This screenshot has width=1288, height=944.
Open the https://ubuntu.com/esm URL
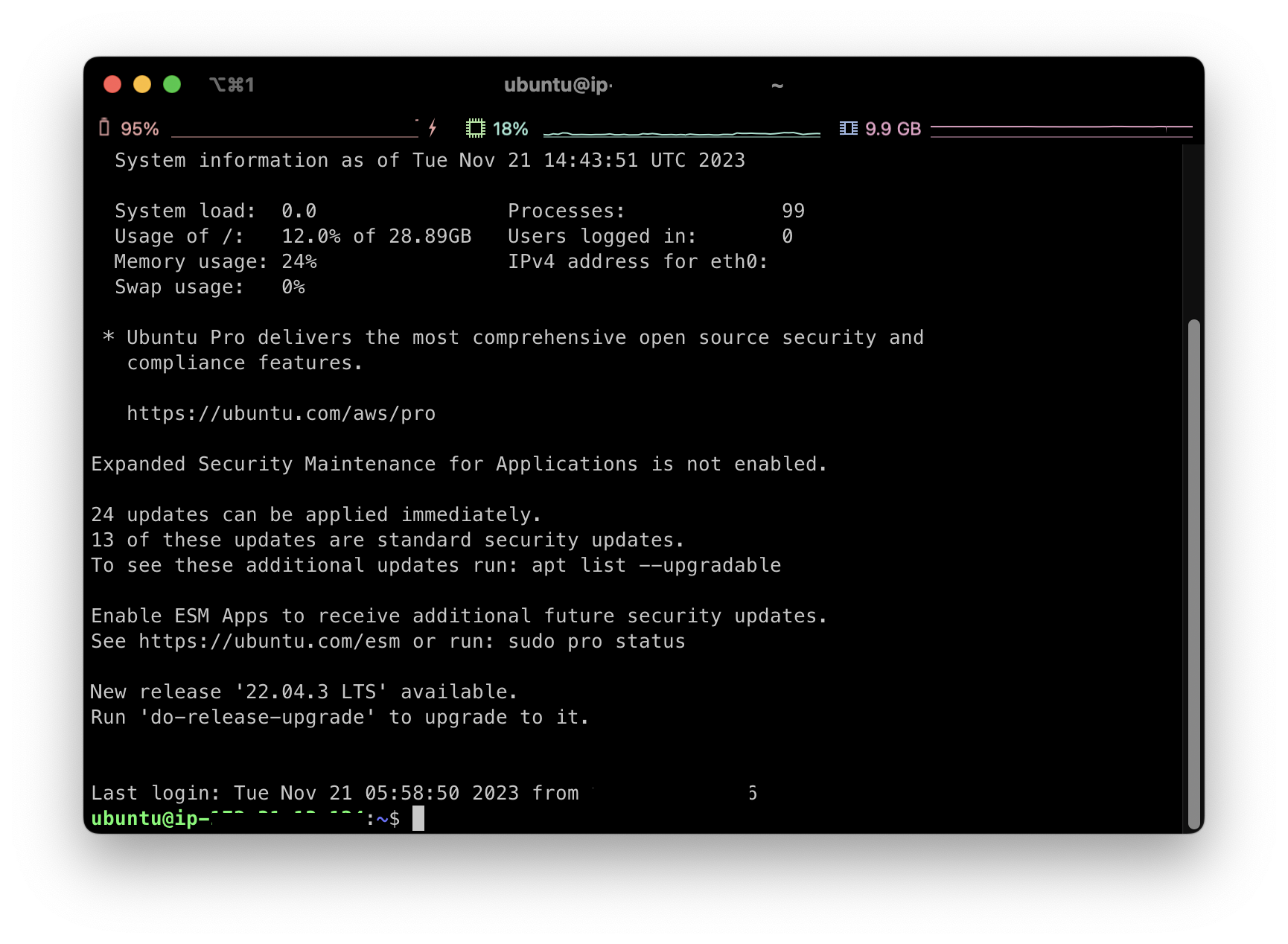270,641
